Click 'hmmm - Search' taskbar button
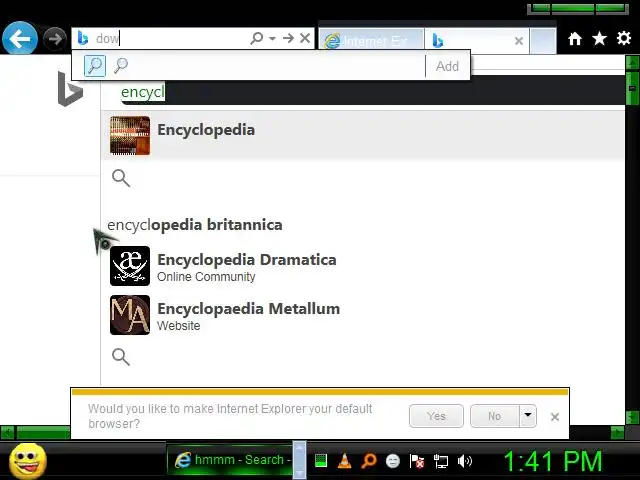The height and width of the screenshot is (480, 640). pyautogui.click(x=230, y=460)
